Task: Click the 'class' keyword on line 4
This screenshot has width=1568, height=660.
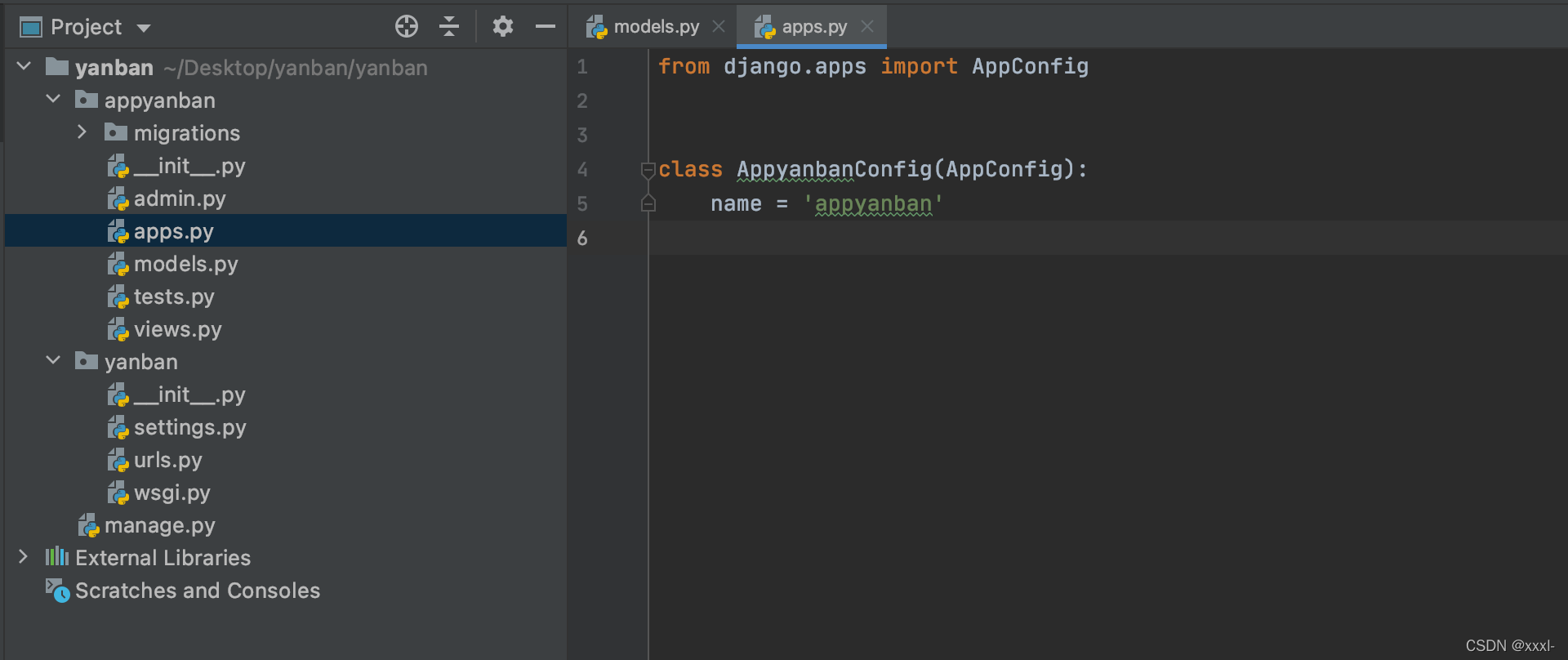Action: 691,169
